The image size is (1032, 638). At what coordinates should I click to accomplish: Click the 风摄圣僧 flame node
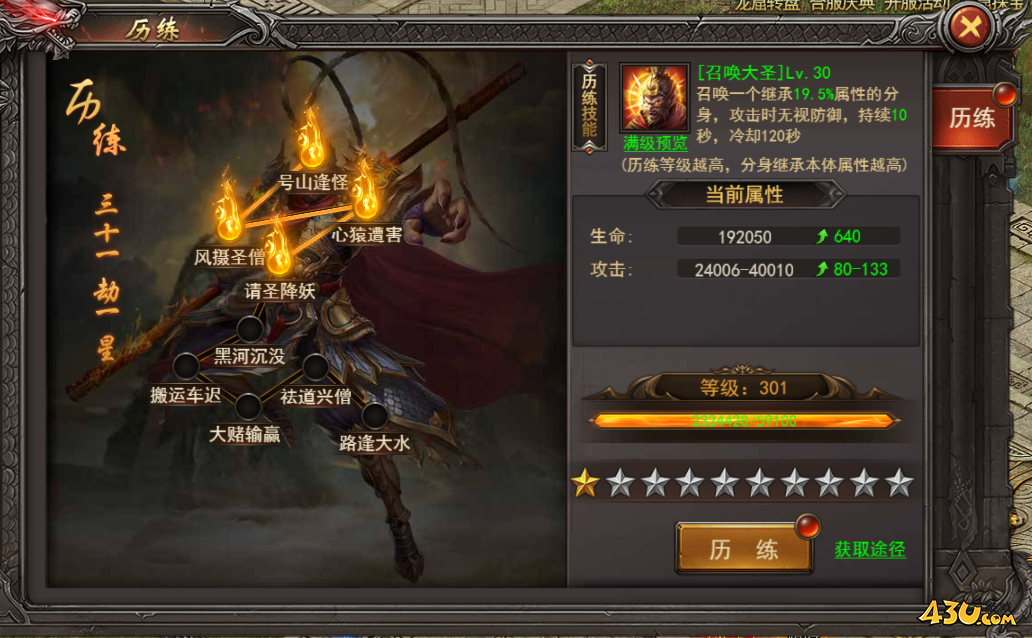[x=228, y=211]
